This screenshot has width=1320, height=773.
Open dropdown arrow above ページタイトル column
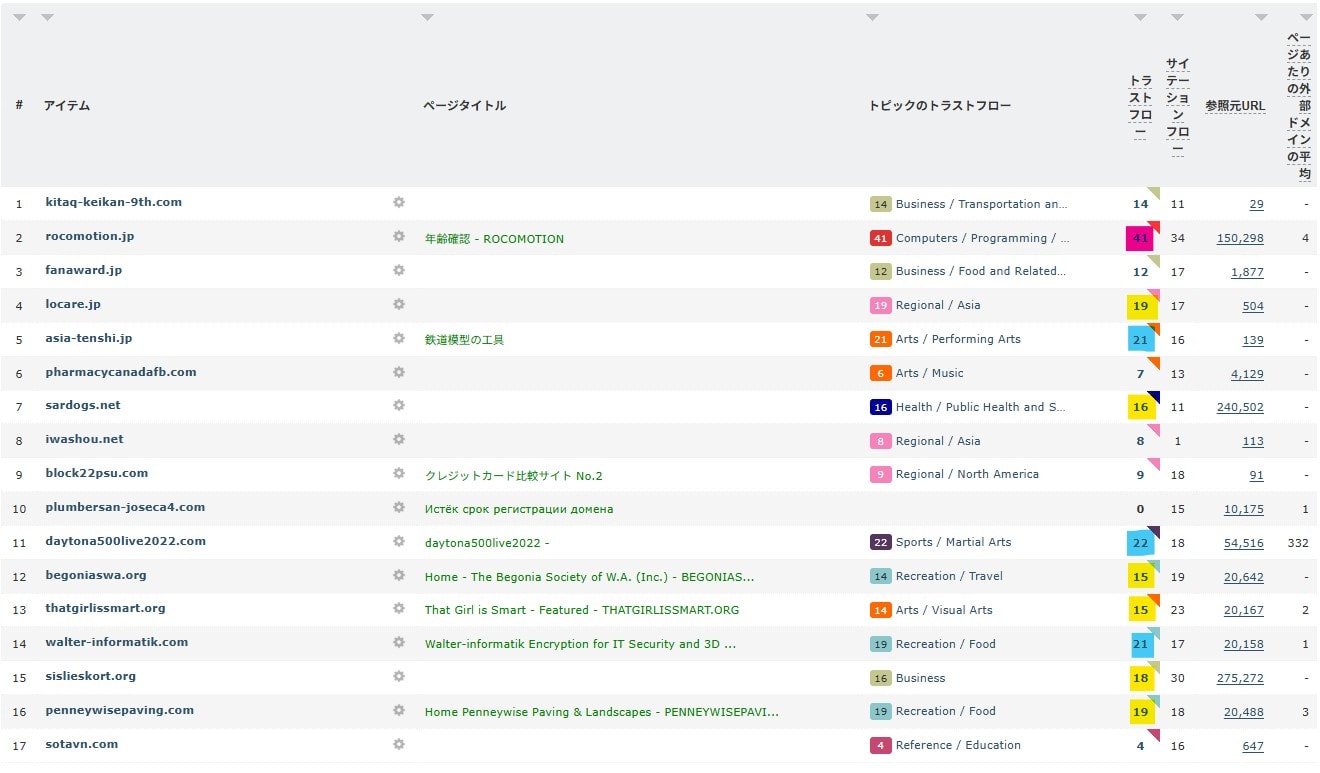[427, 17]
